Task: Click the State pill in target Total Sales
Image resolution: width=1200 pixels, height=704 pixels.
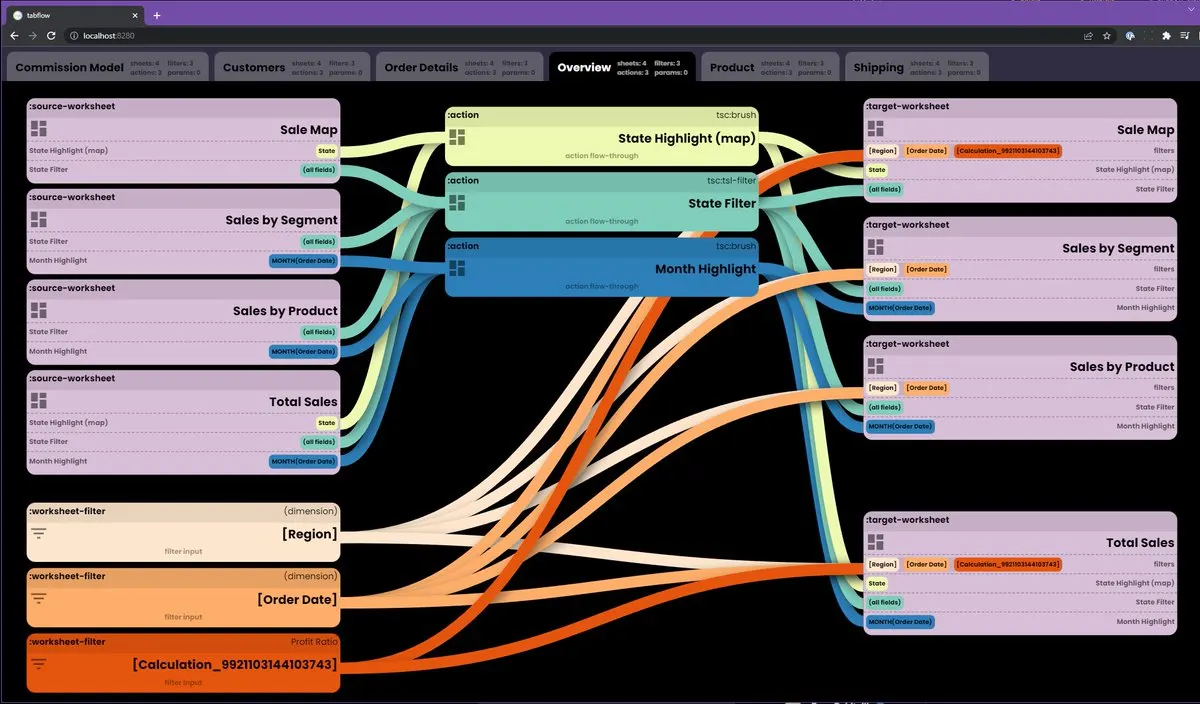Action: coord(877,583)
